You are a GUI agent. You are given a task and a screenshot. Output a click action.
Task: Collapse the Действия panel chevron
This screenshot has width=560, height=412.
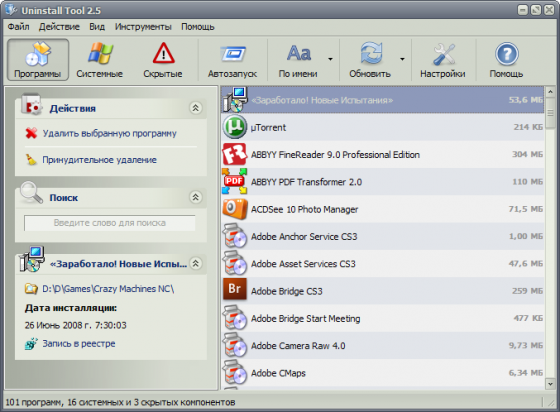196,108
